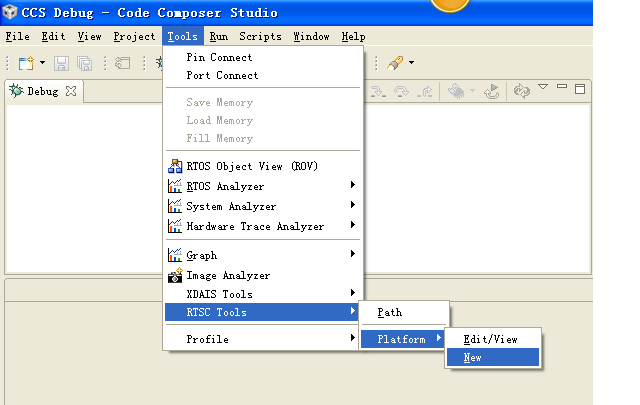The width and height of the screenshot is (640, 405).
Task: Click the Restart debug icon
Action: [492, 91]
